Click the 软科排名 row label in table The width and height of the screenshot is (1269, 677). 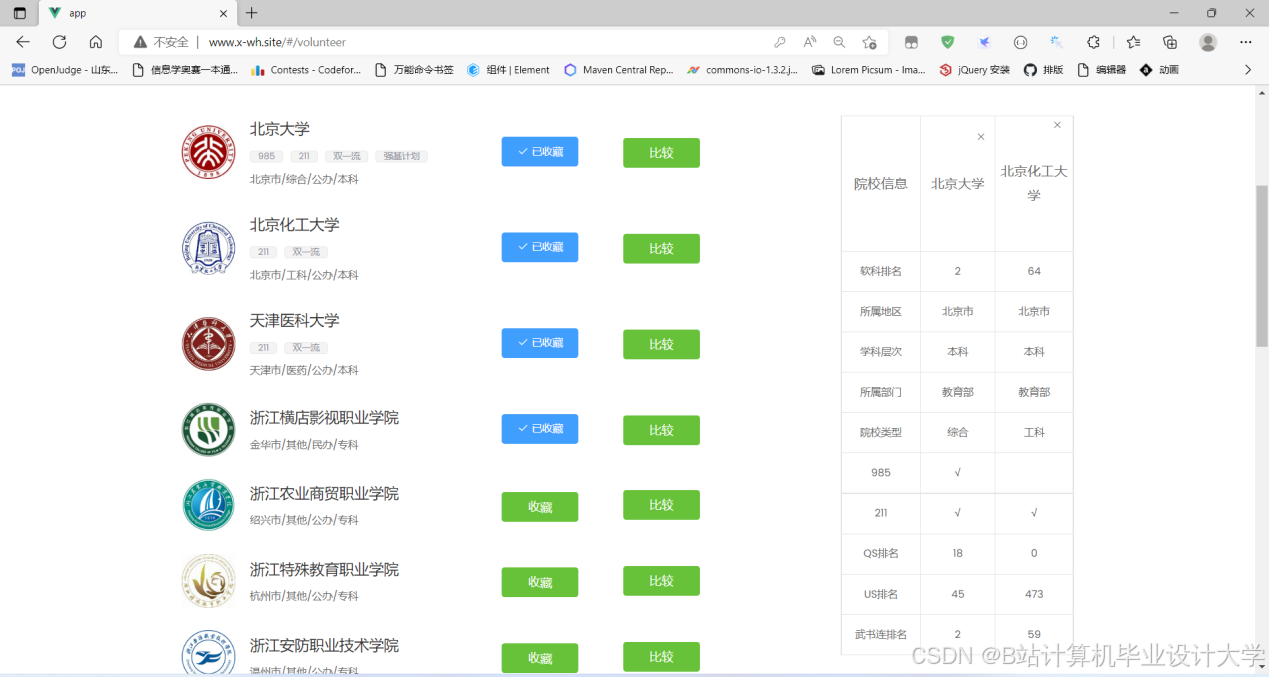tap(881, 271)
